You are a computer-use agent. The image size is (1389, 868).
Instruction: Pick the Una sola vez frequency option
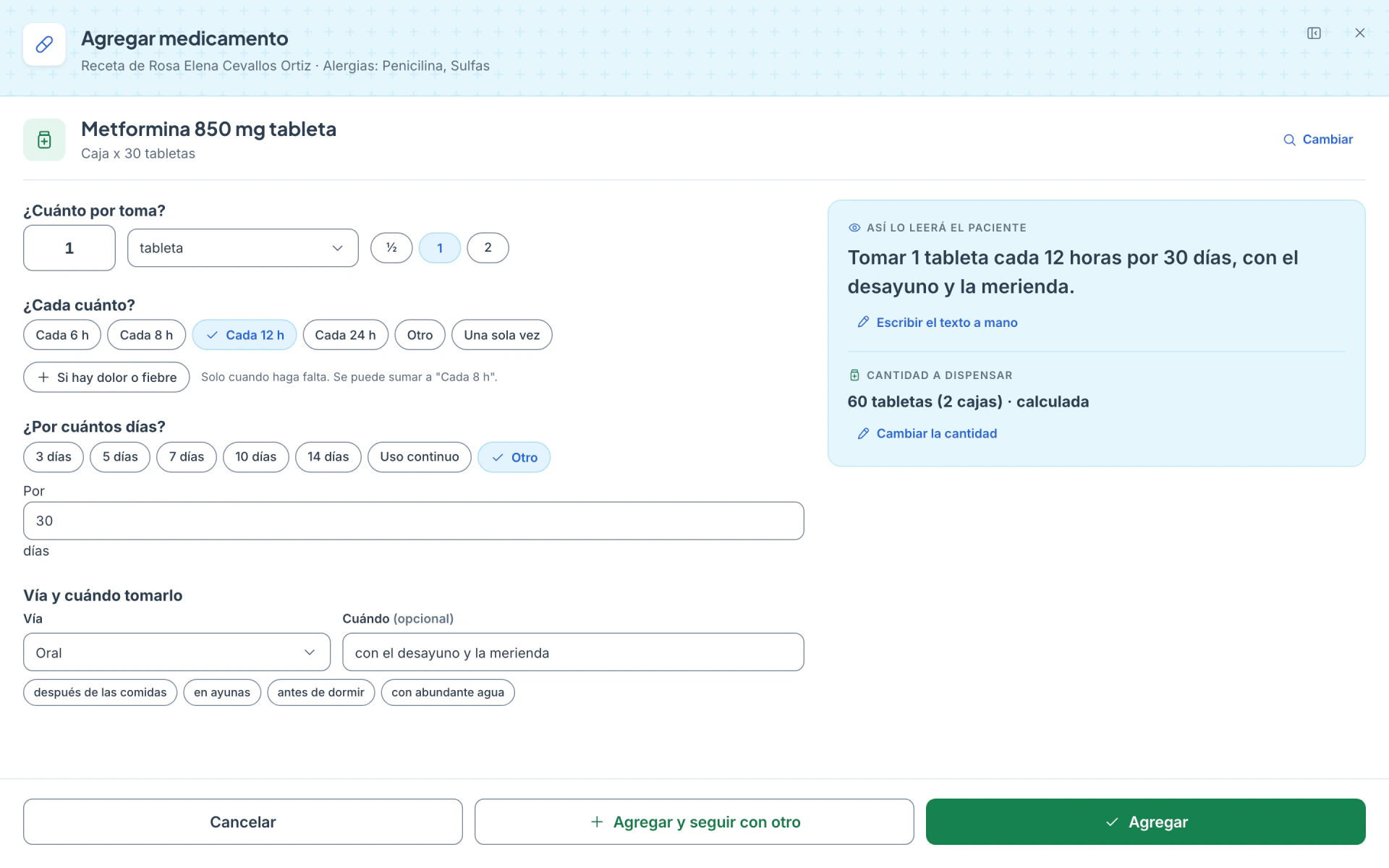tap(502, 335)
